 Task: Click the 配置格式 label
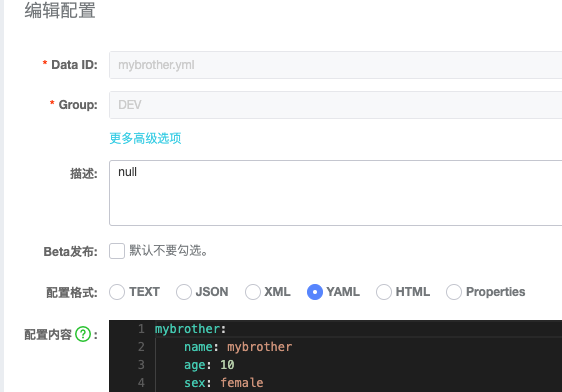click(72, 292)
